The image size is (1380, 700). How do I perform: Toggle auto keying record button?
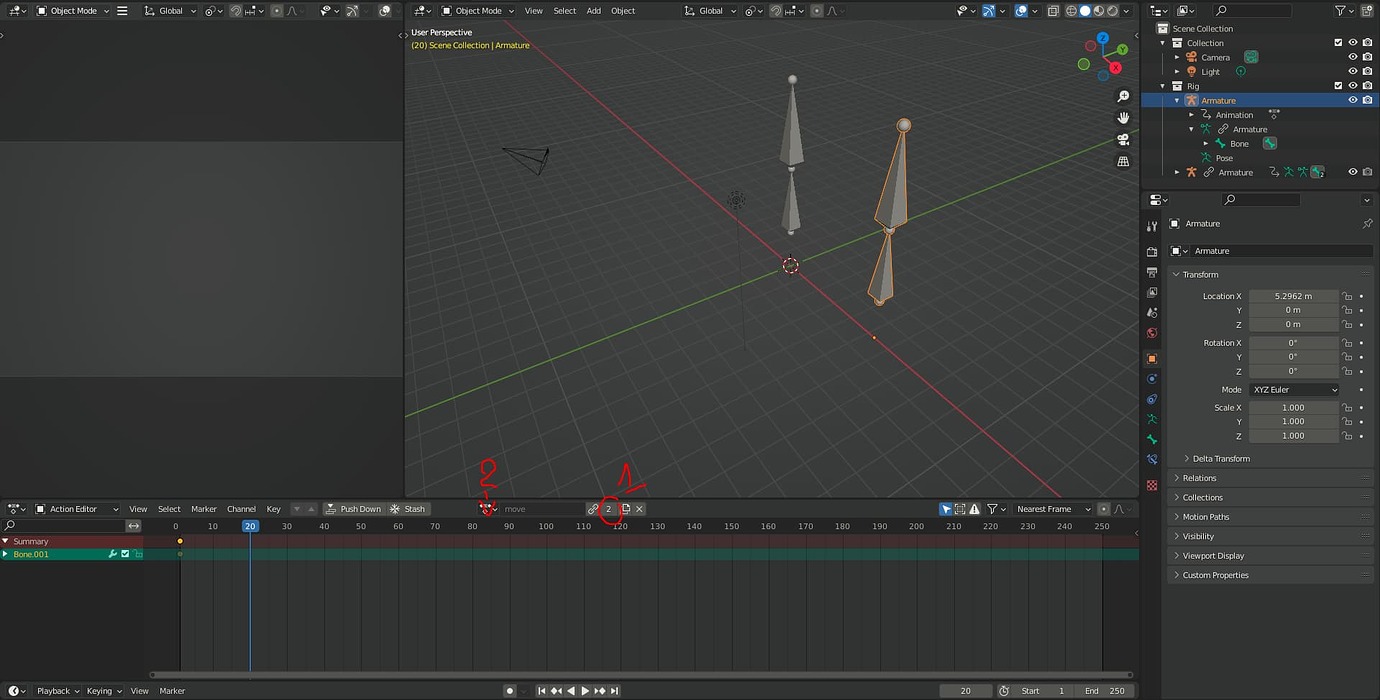(x=510, y=691)
